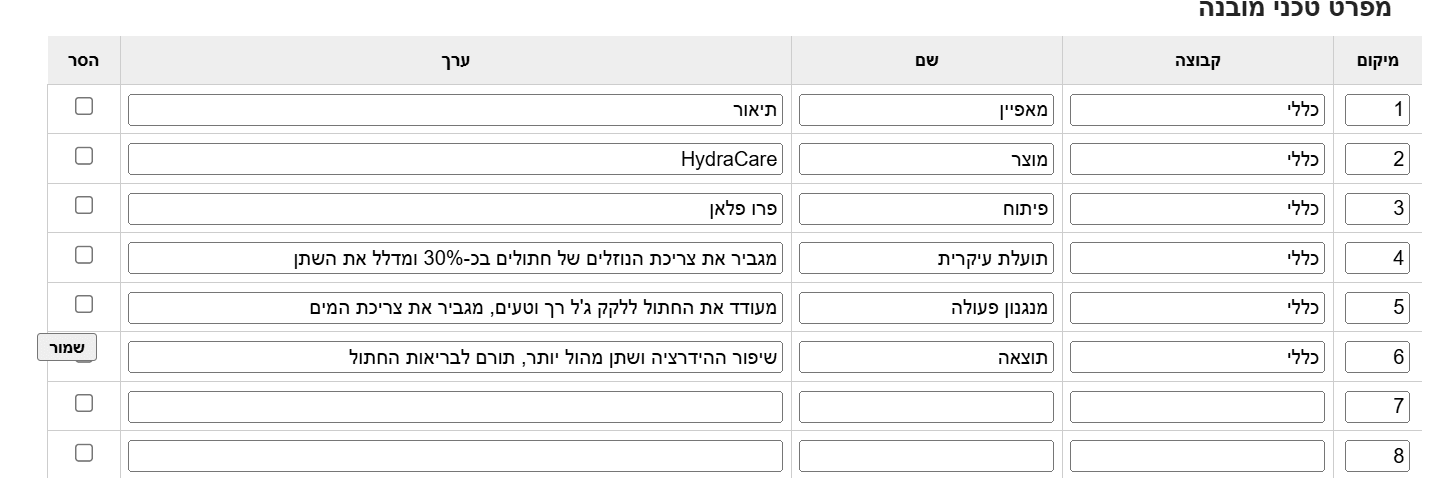Viewport: 1433px width, 478px height.
Task: Click the empty group field in row 7
Action: [x=1197, y=406]
